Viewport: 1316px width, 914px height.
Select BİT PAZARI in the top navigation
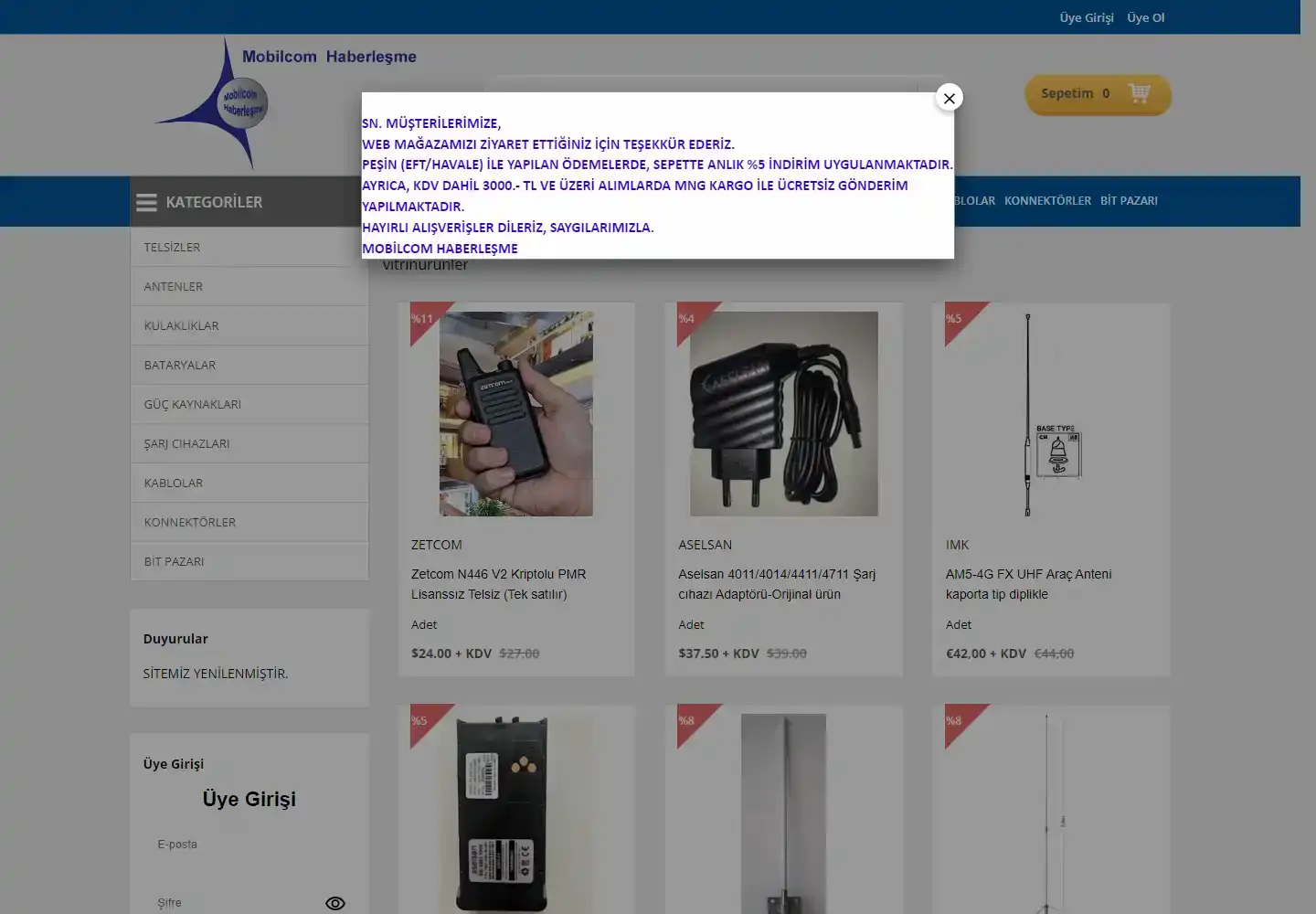(x=1129, y=200)
